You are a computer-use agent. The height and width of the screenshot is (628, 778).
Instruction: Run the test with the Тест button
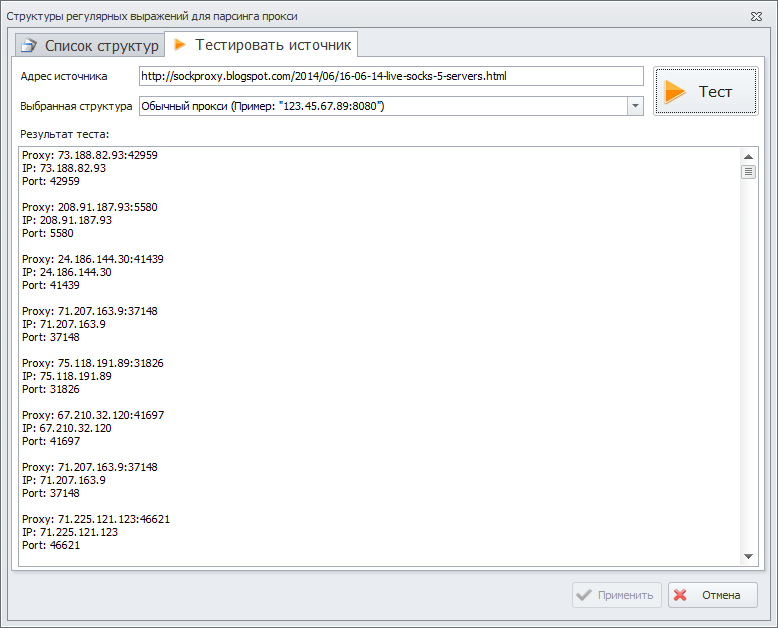pos(705,92)
